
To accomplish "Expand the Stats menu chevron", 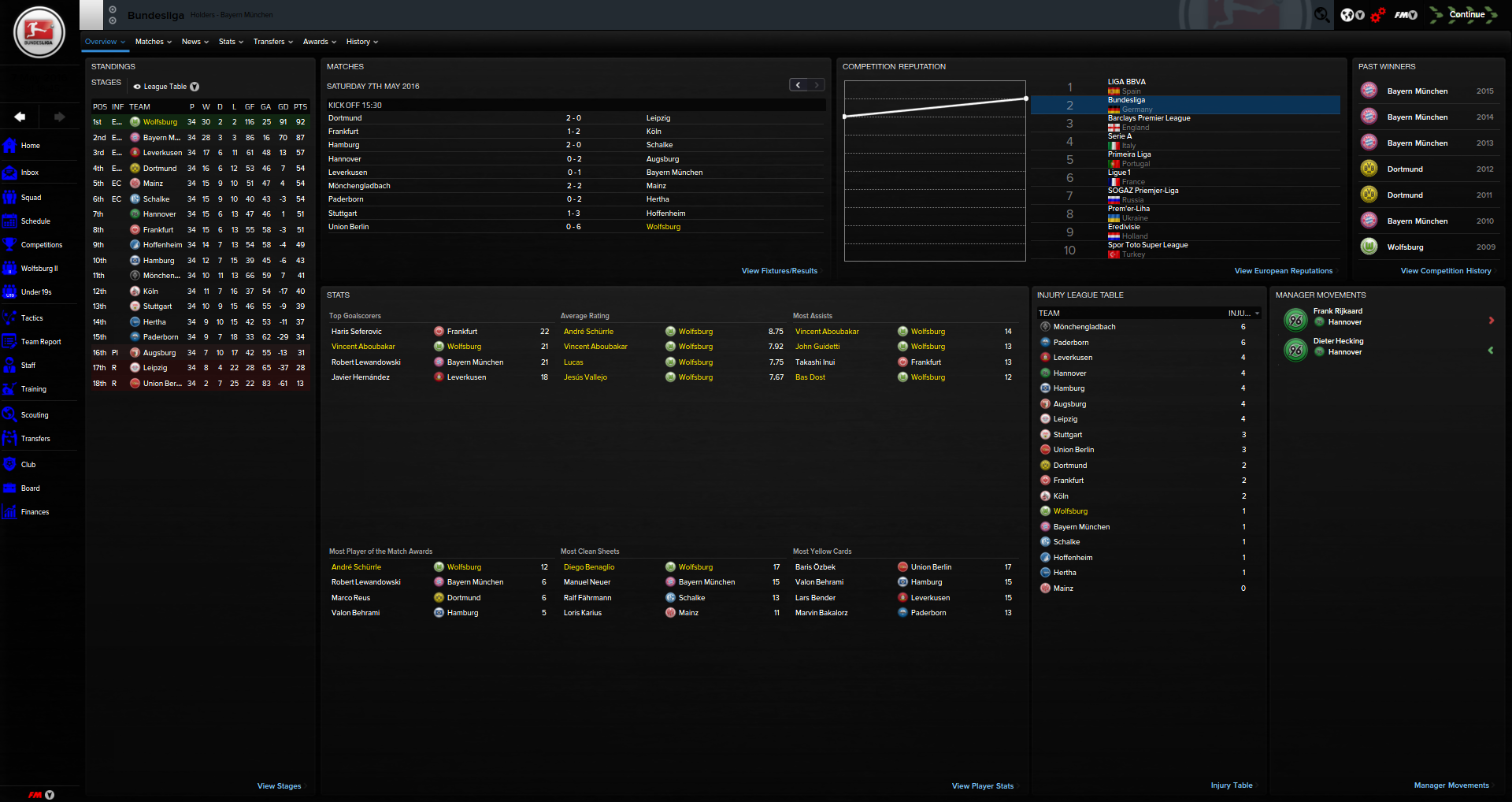I will [x=241, y=42].
